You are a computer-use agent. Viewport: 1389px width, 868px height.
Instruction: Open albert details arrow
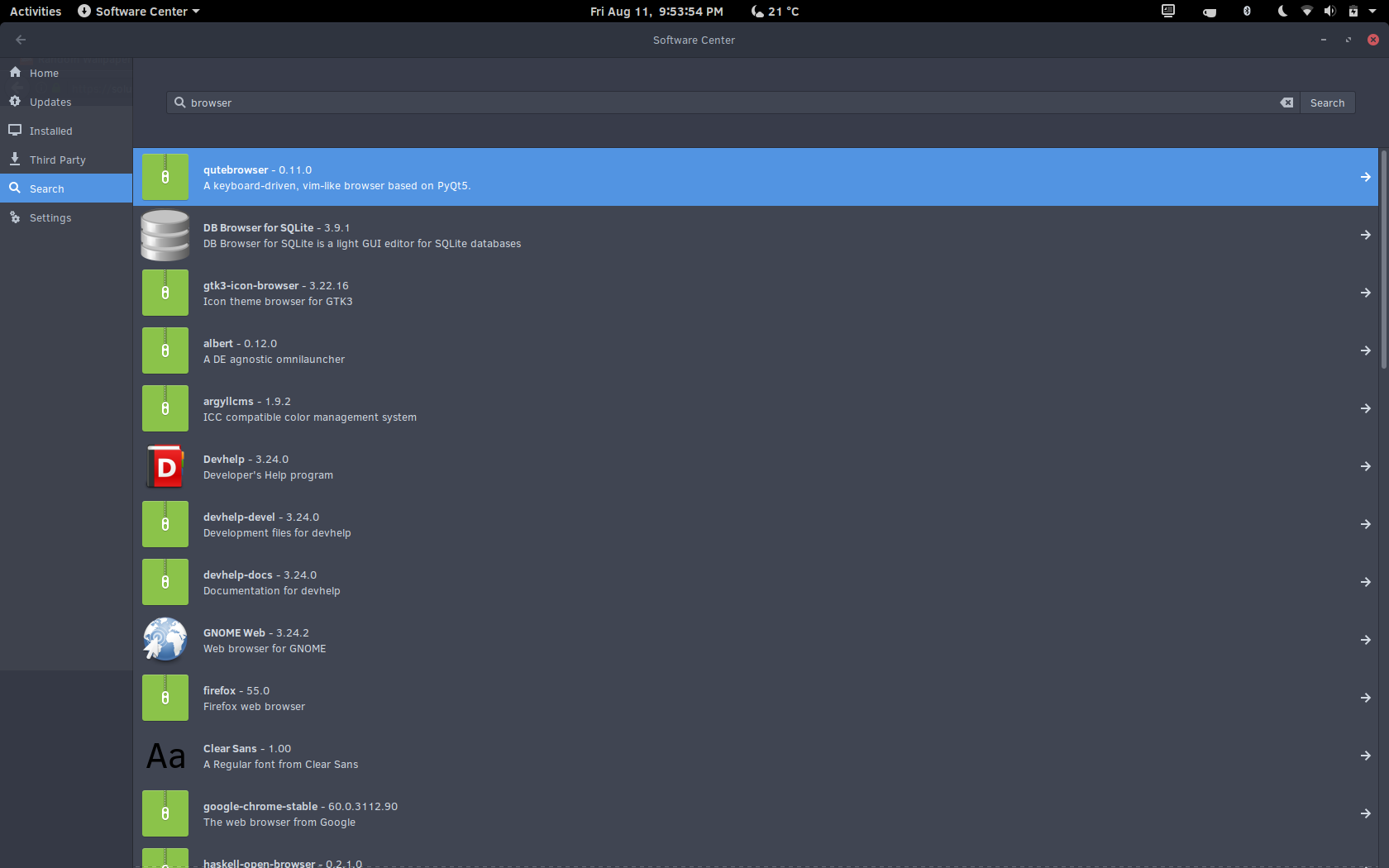coord(1365,351)
